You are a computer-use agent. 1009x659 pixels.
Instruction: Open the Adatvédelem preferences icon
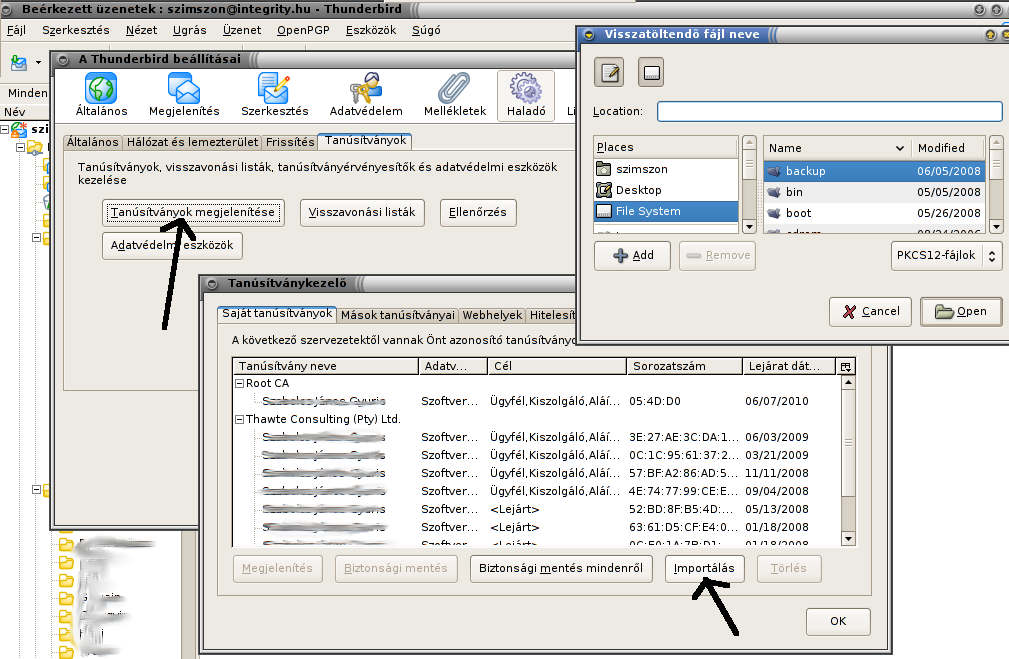(366, 95)
